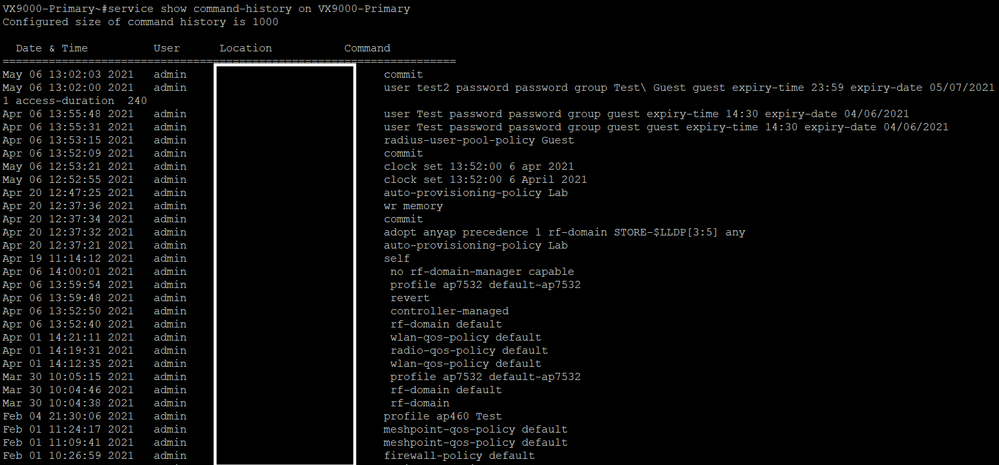Screen dimensions: 999x465
Task: Click the "adopt anyap precedence" command line
Action: pyautogui.click(x=564, y=232)
